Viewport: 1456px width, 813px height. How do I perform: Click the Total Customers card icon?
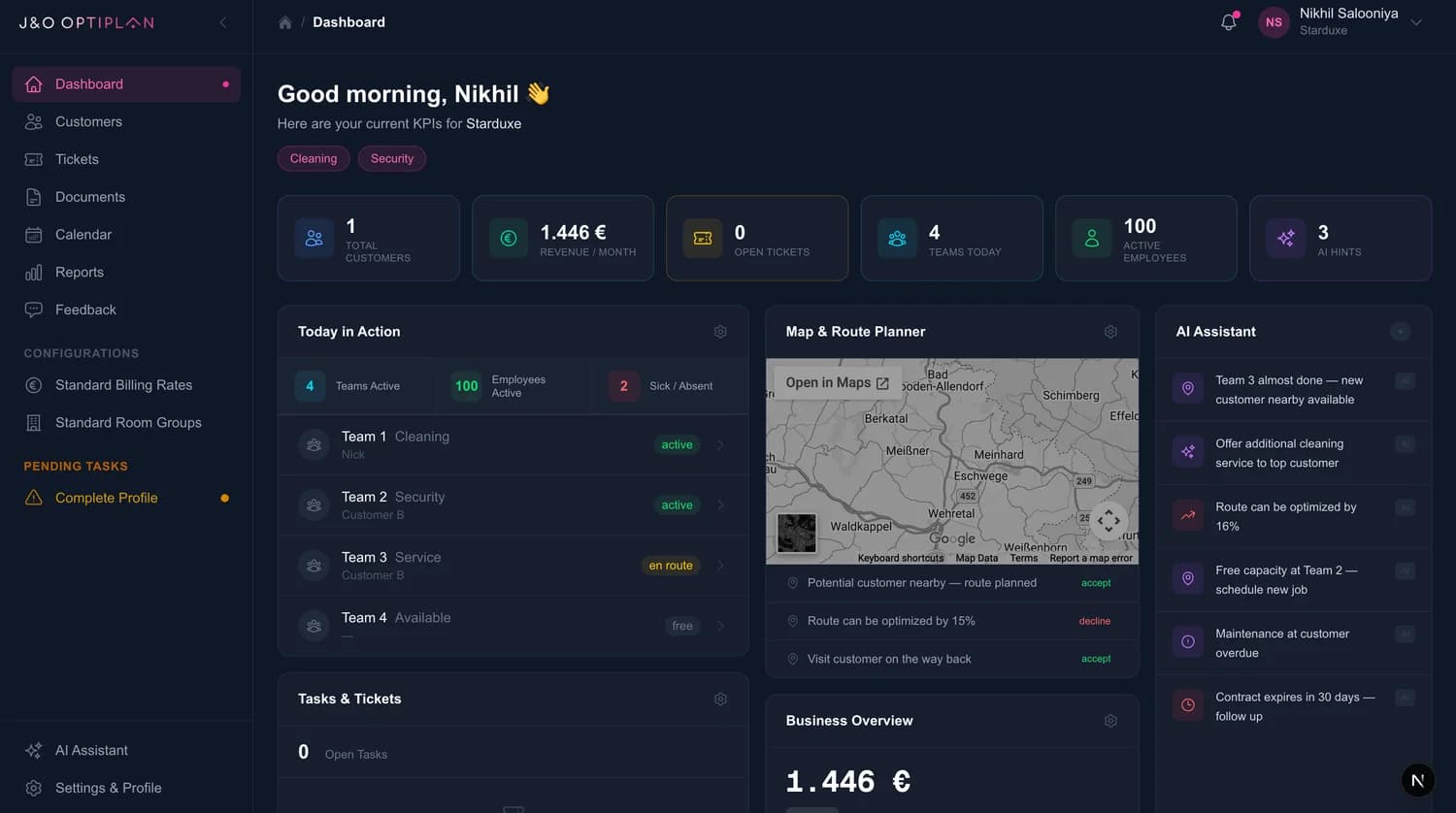[x=314, y=239]
